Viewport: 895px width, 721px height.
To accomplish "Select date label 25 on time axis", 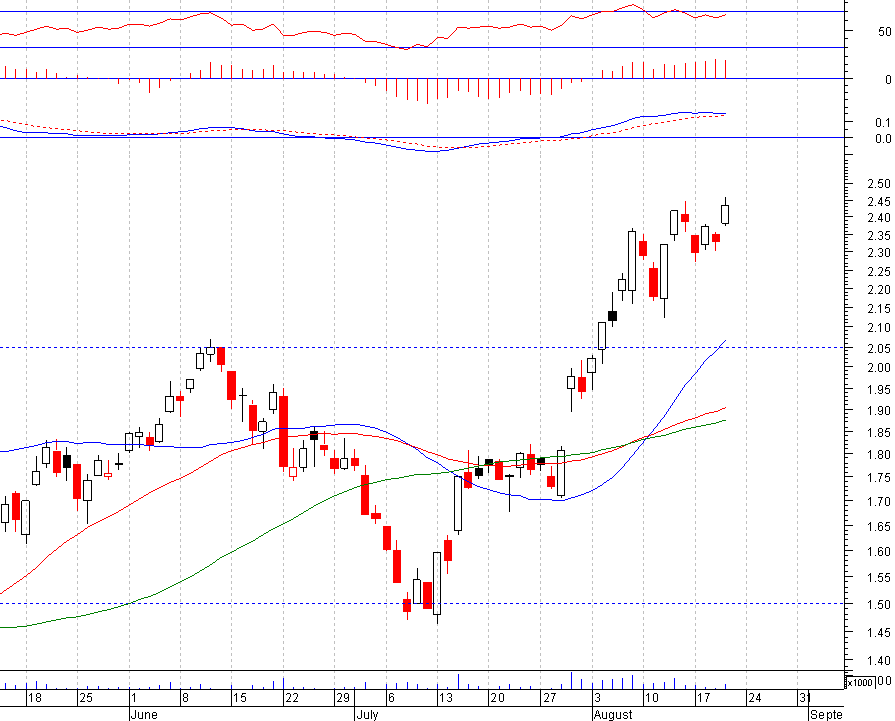I will (86, 698).
